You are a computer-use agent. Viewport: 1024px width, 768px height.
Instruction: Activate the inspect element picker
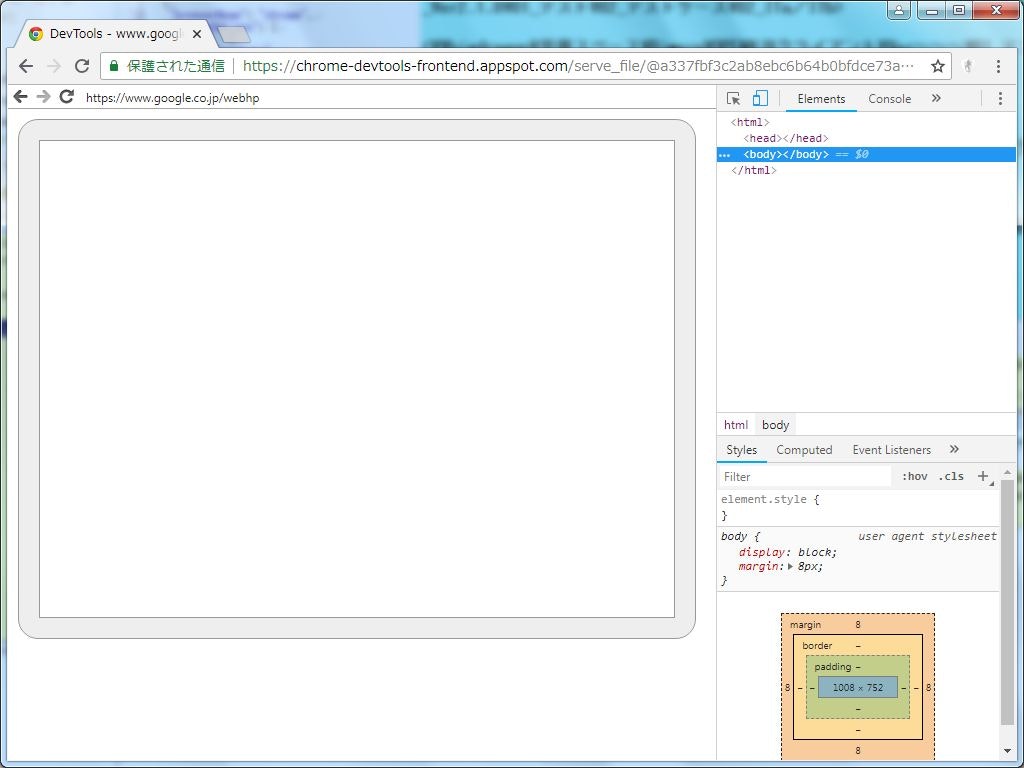coord(733,99)
